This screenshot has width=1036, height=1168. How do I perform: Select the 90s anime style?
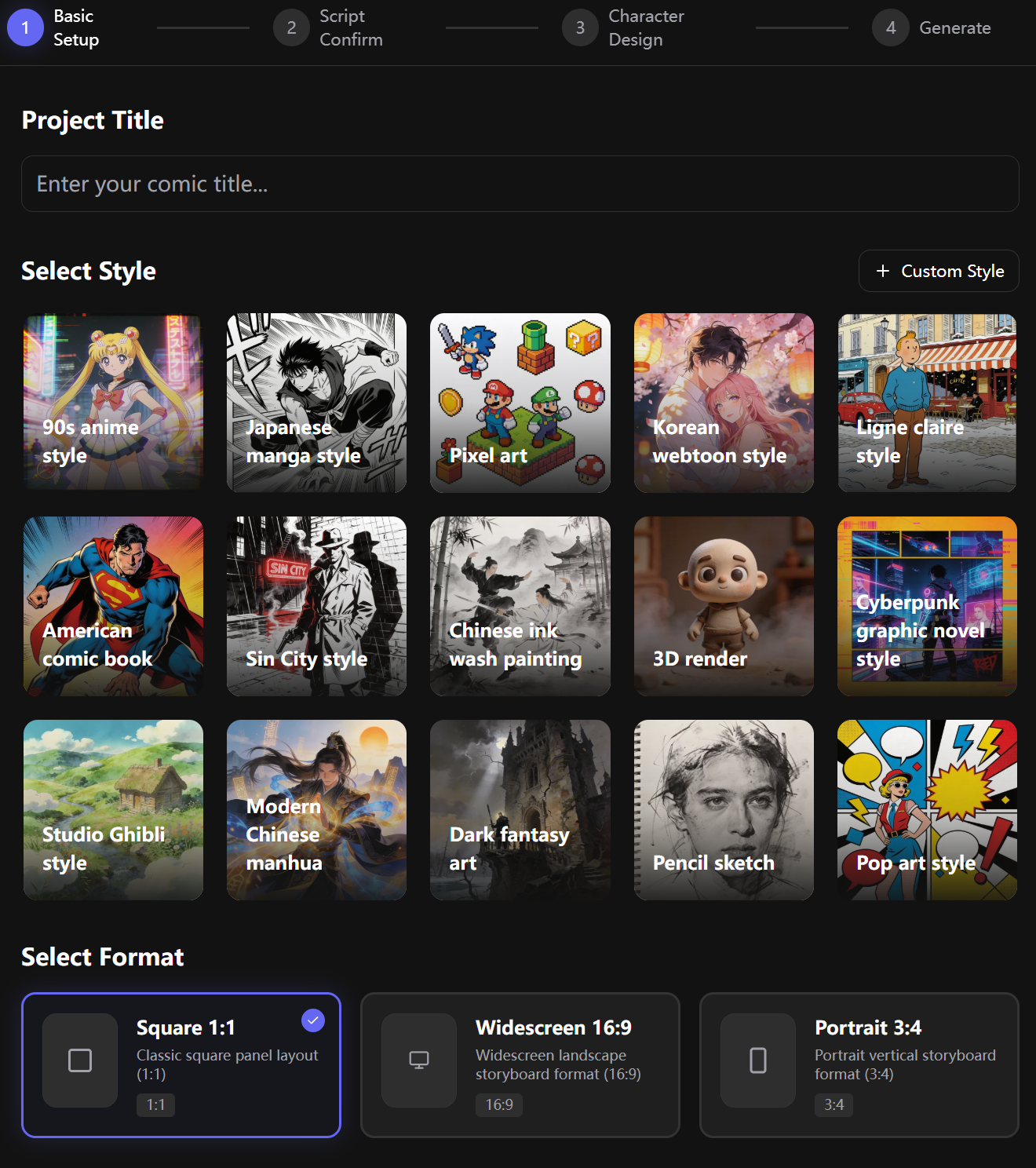coord(113,403)
